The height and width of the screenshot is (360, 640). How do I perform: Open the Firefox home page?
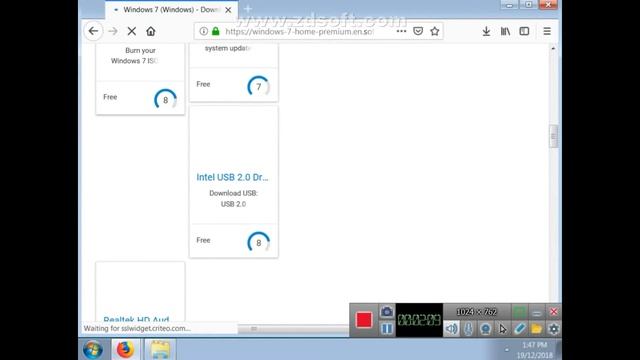(151, 31)
